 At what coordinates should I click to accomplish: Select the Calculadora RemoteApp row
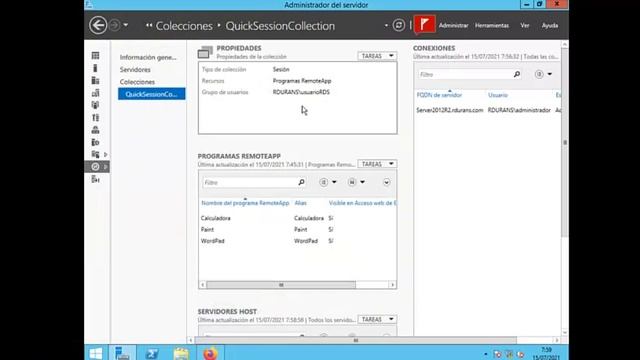pyautogui.click(x=297, y=218)
